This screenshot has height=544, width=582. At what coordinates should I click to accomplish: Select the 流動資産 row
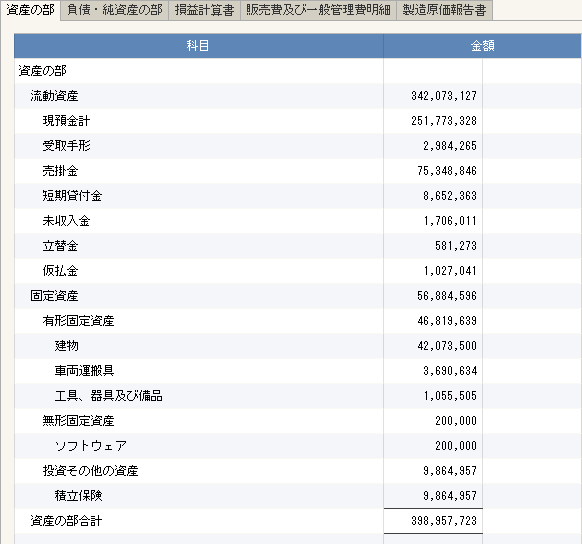tap(298, 96)
